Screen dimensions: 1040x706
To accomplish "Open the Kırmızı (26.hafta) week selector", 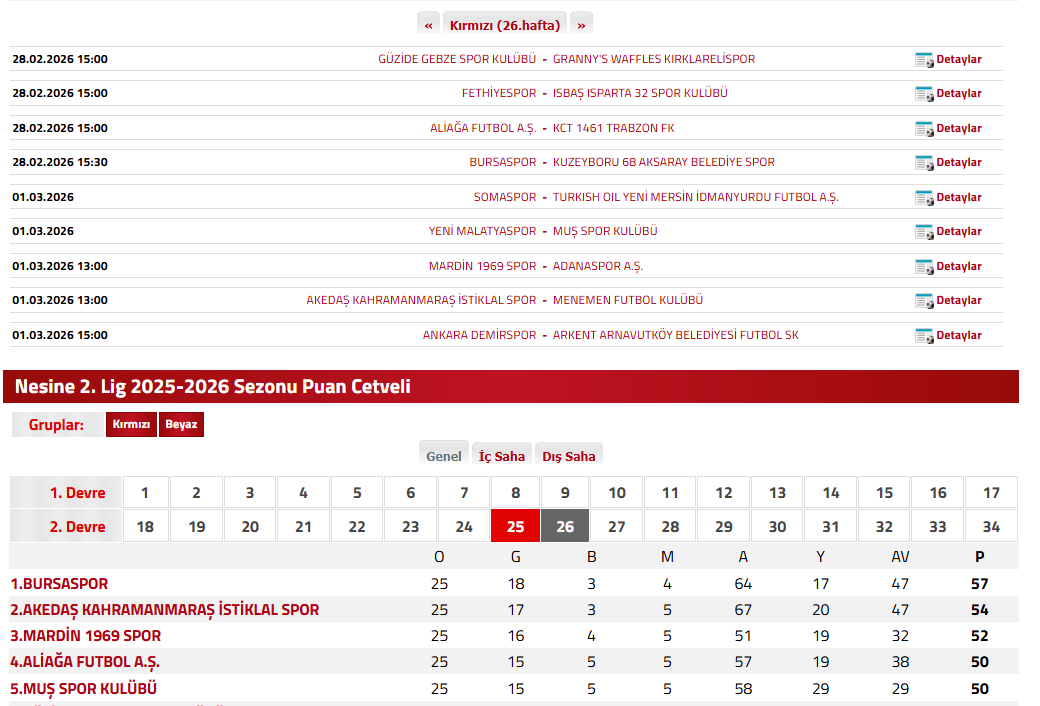I will [505, 25].
